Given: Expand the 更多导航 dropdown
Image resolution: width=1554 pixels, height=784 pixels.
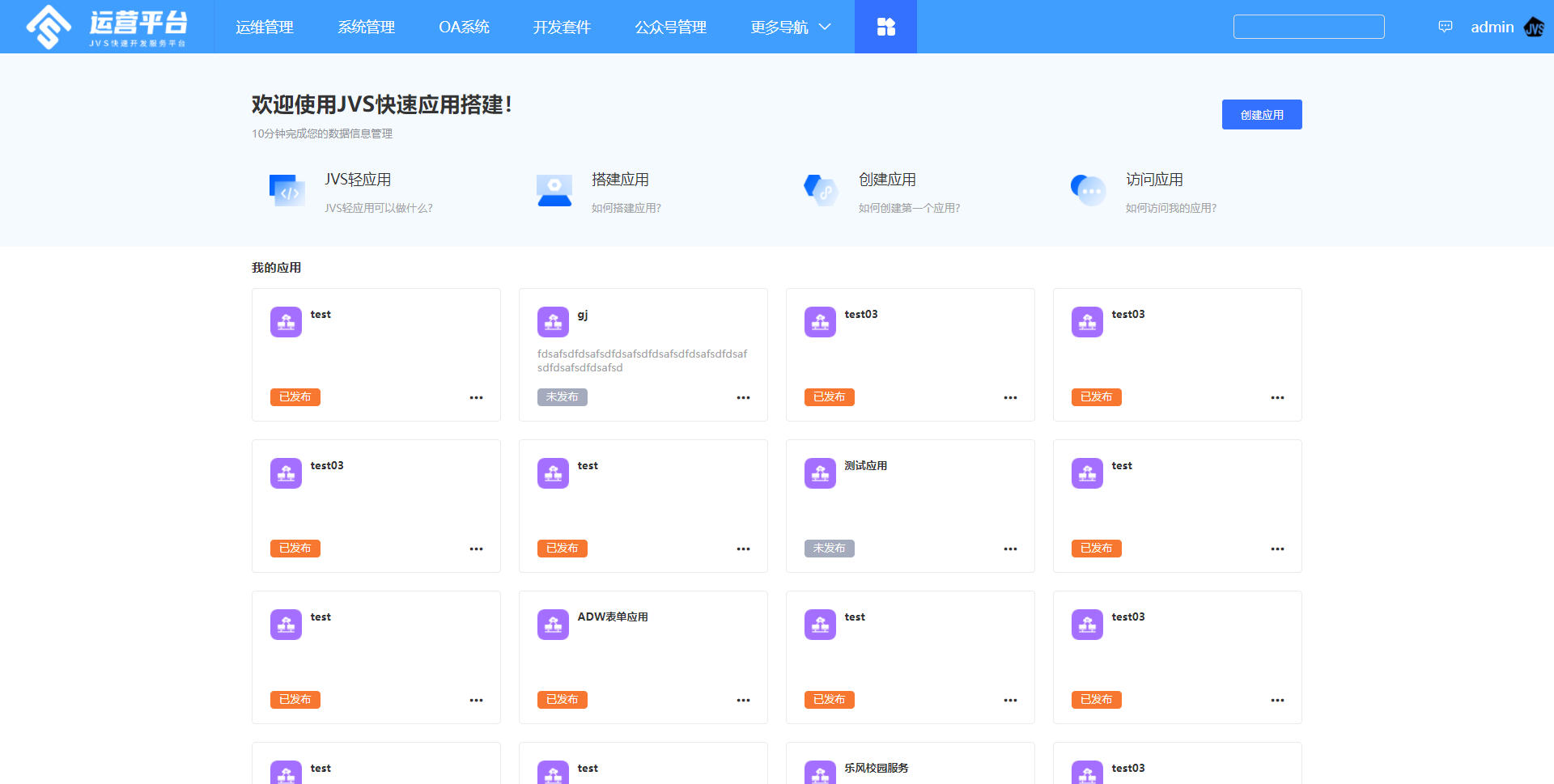Looking at the screenshot, I should click(791, 27).
